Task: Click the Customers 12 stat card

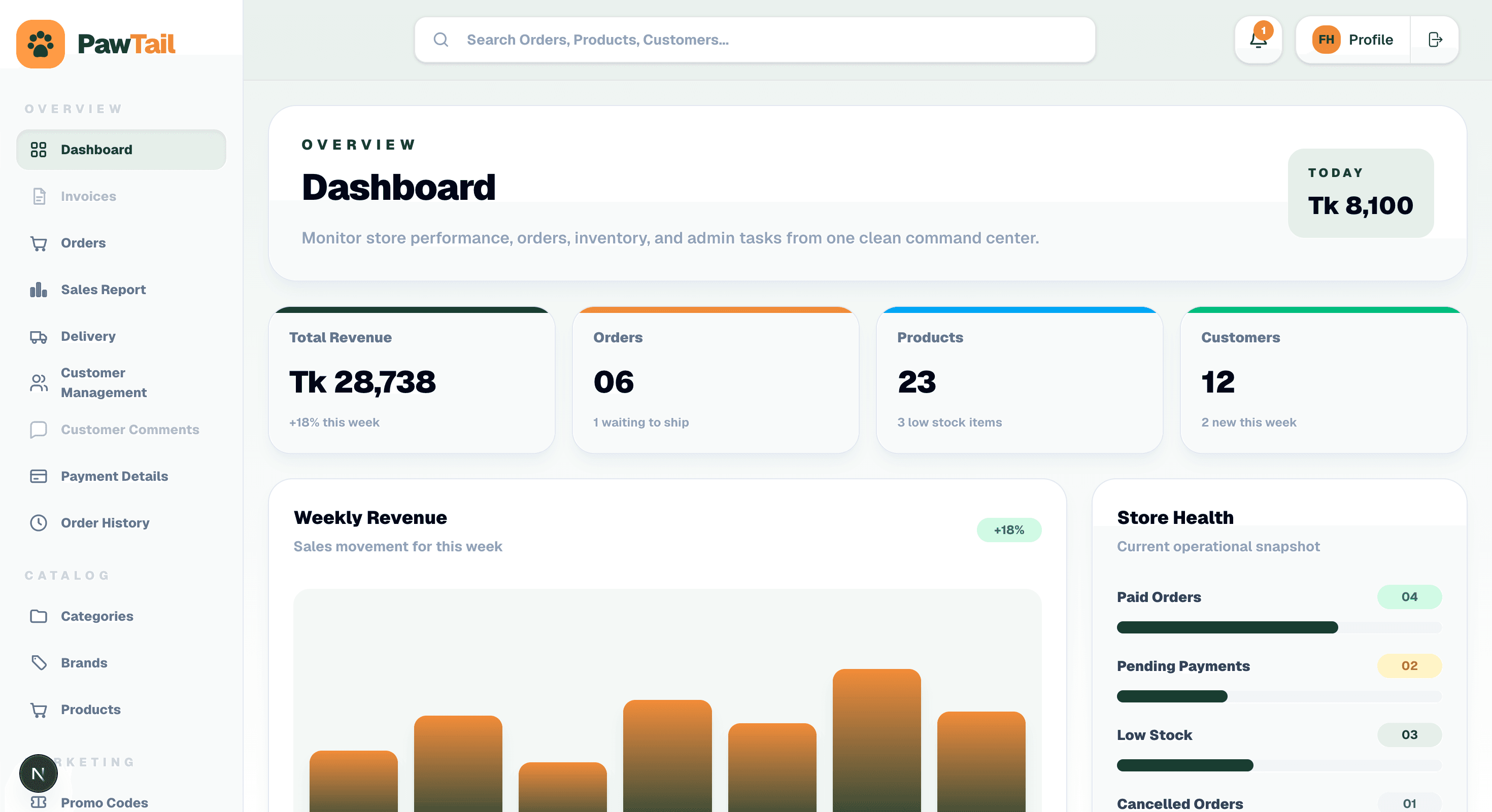Action: click(x=1324, y=380)
